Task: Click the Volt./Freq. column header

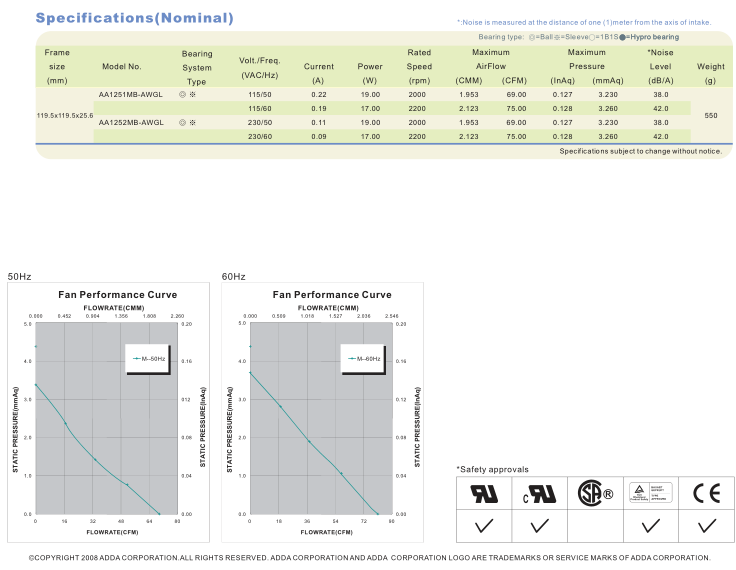Action: point(260,68)
